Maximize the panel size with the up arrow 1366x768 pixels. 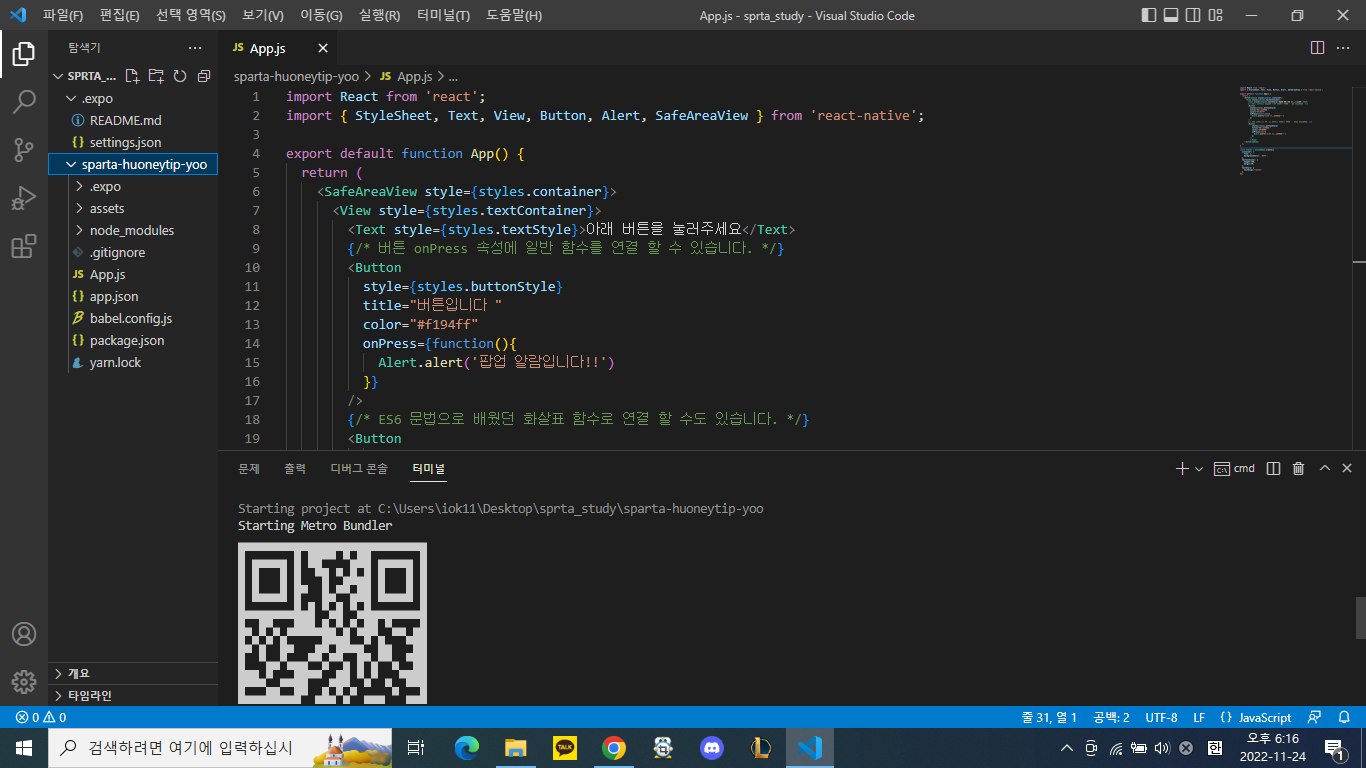(x=1325, y=468)
